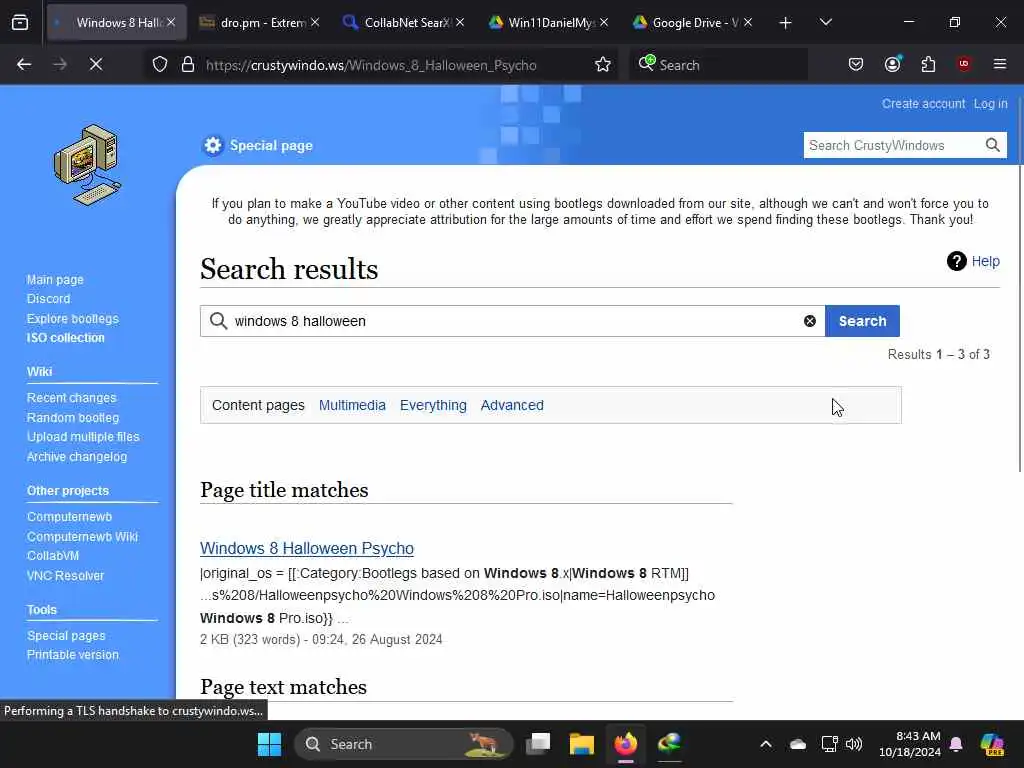Open clock showing 8:43 AM
The height and width of the screenshot is (768, 1024).
(910, 744)
